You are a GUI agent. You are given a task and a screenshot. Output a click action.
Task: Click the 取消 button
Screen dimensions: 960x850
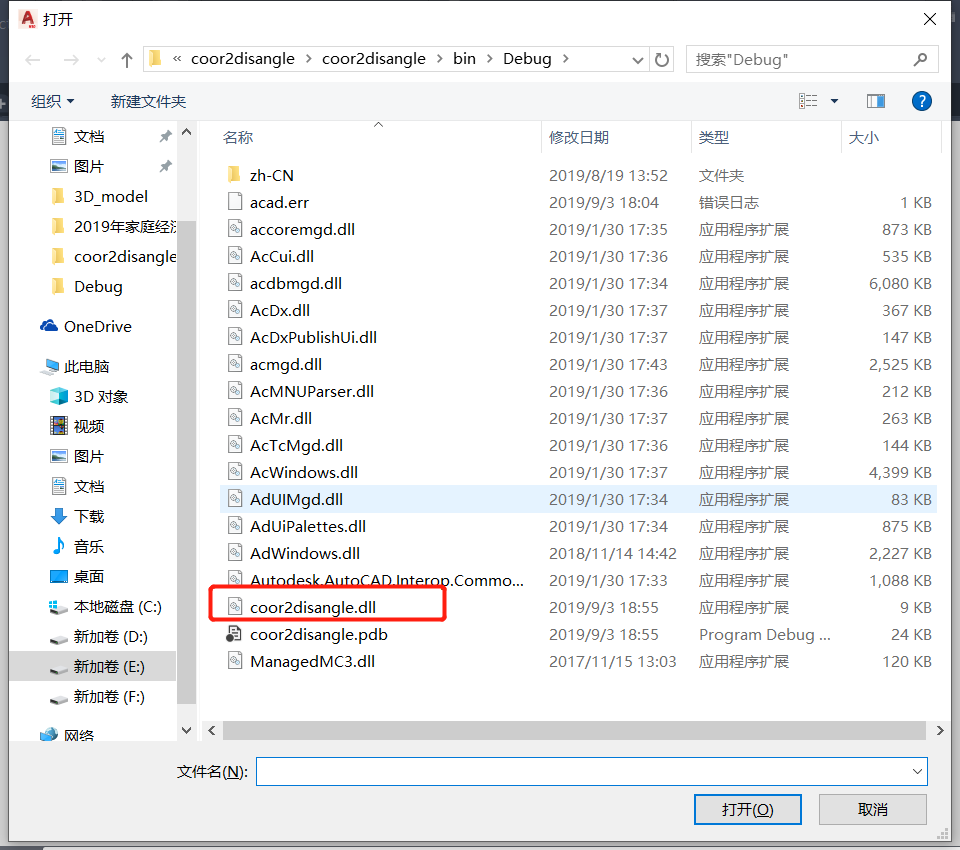click(872, 809)
